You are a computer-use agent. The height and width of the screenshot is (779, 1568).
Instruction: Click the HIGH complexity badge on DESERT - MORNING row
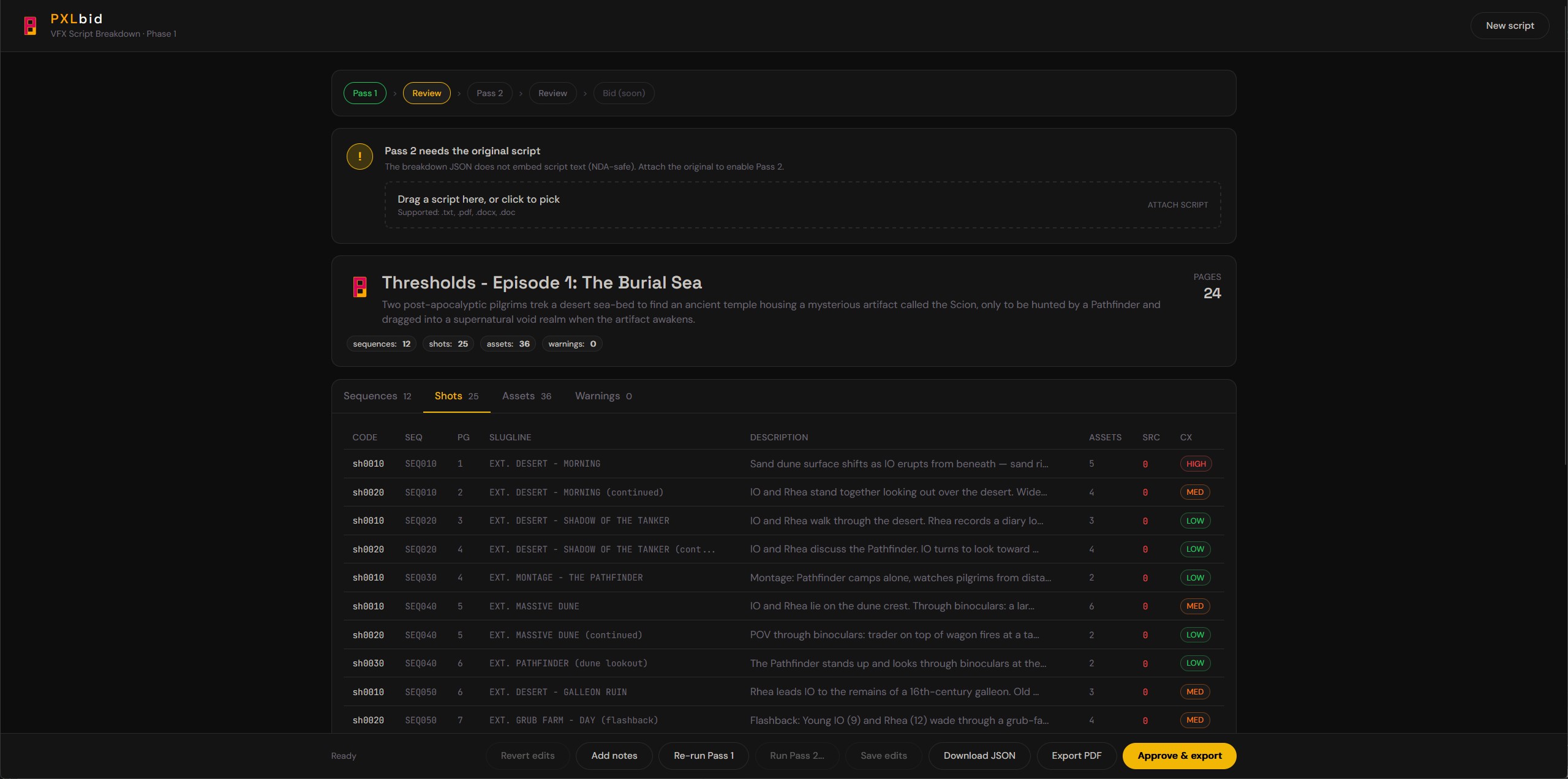tap(1196, 464)
